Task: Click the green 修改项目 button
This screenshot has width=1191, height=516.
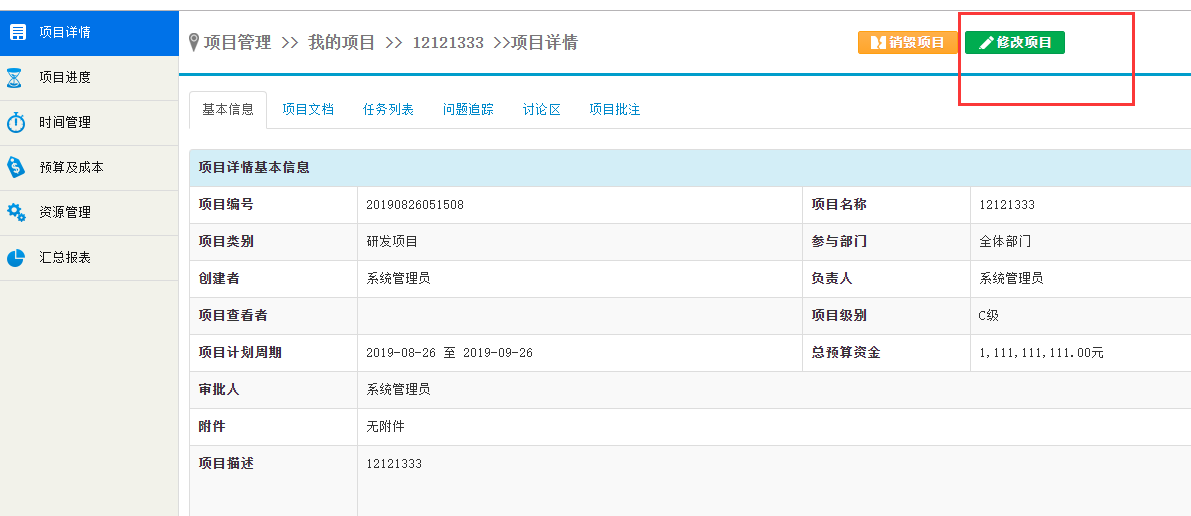Action: [x=1015, y=43]
